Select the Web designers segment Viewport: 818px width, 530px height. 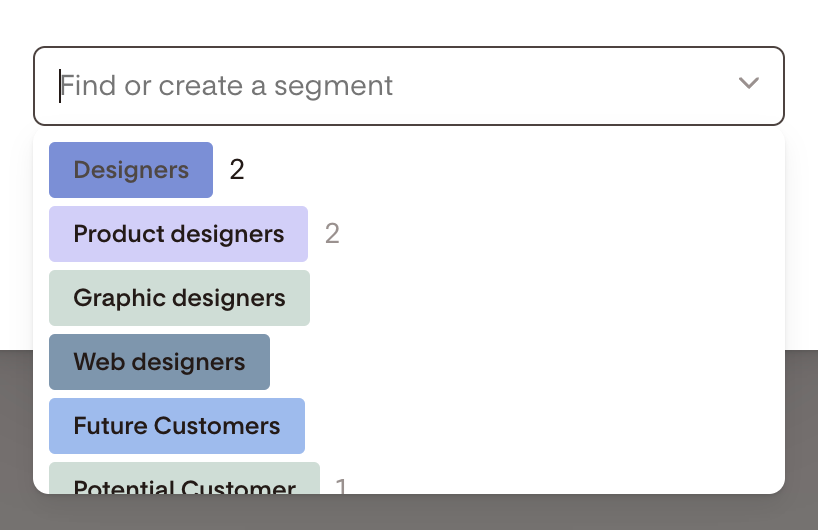(159, 362)
